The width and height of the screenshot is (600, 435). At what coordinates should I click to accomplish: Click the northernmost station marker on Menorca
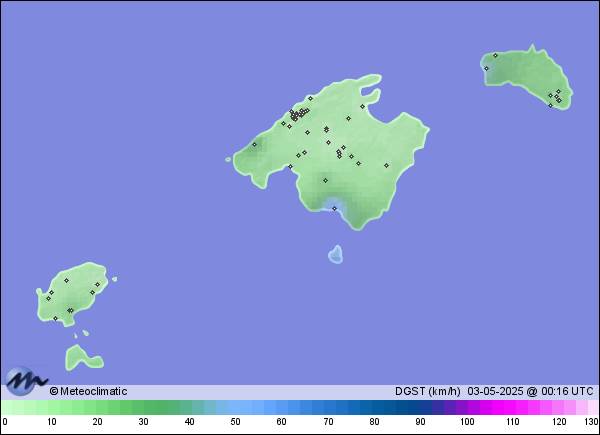pyautogui.click(x=495, y=55)
